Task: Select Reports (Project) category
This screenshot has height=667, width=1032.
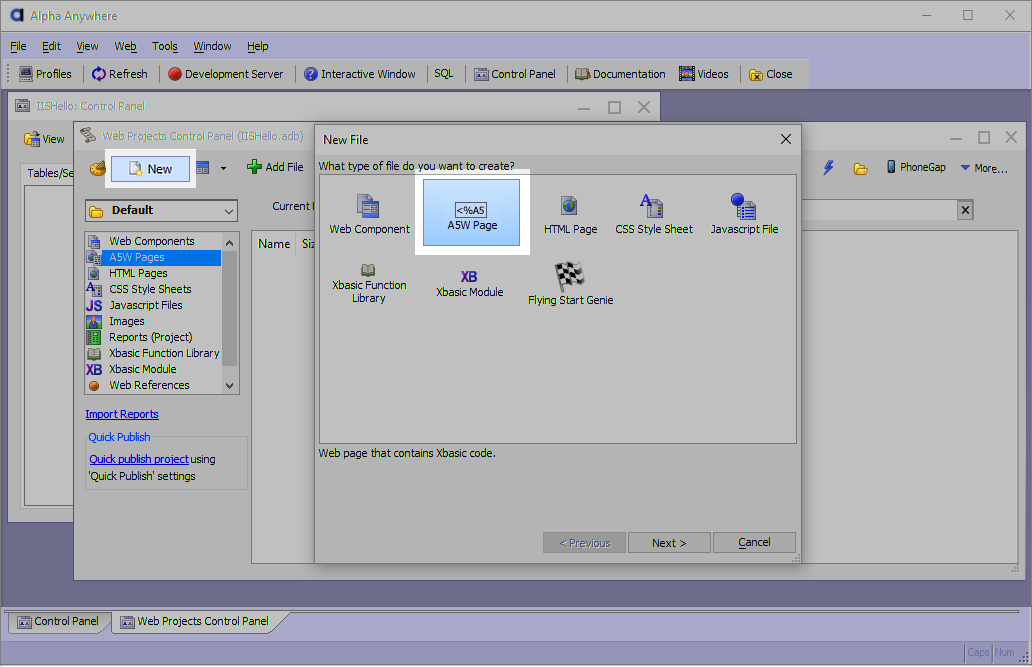Action: point(153,337)
